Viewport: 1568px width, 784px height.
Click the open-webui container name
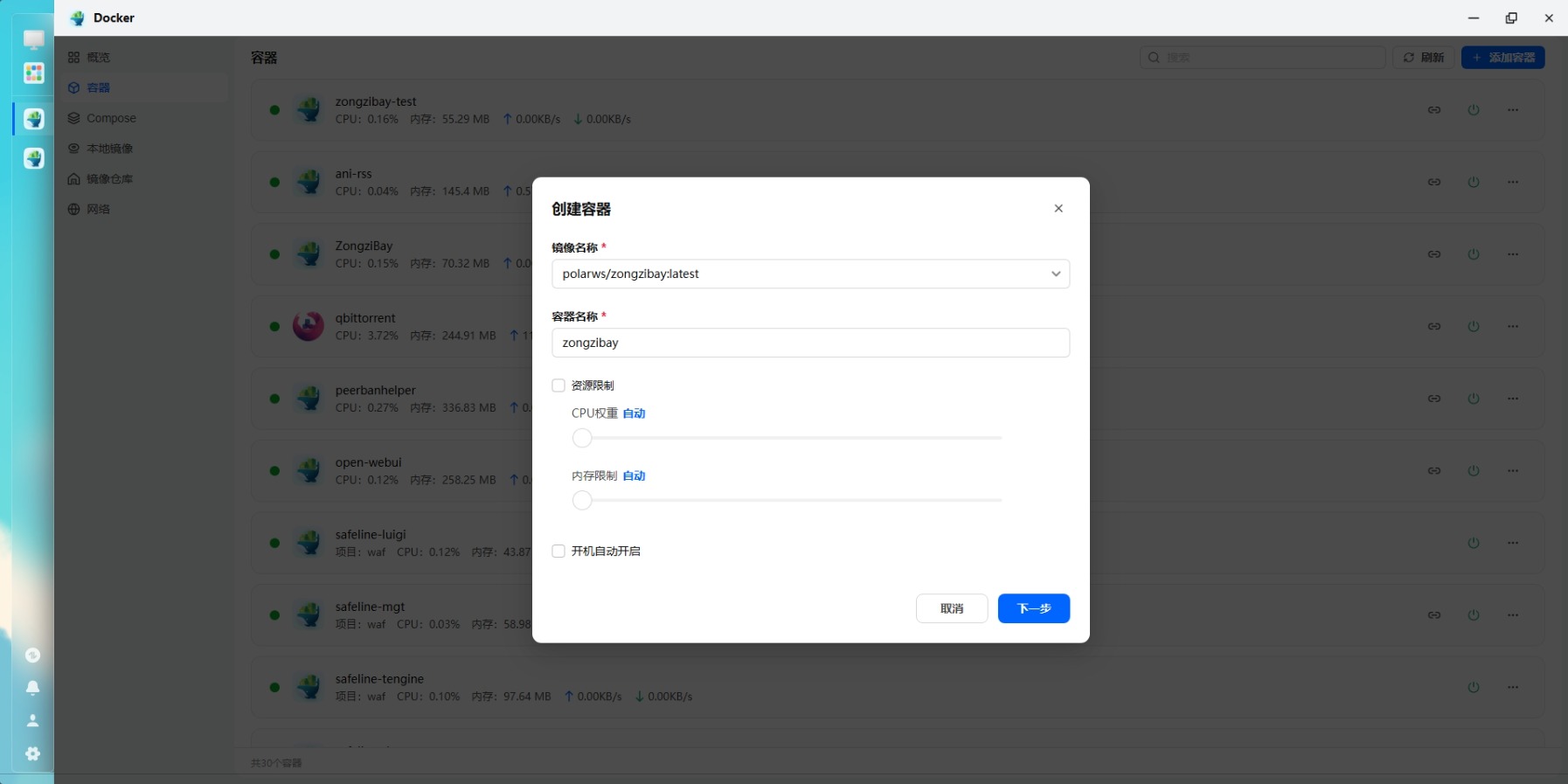[x=369, y=462]
